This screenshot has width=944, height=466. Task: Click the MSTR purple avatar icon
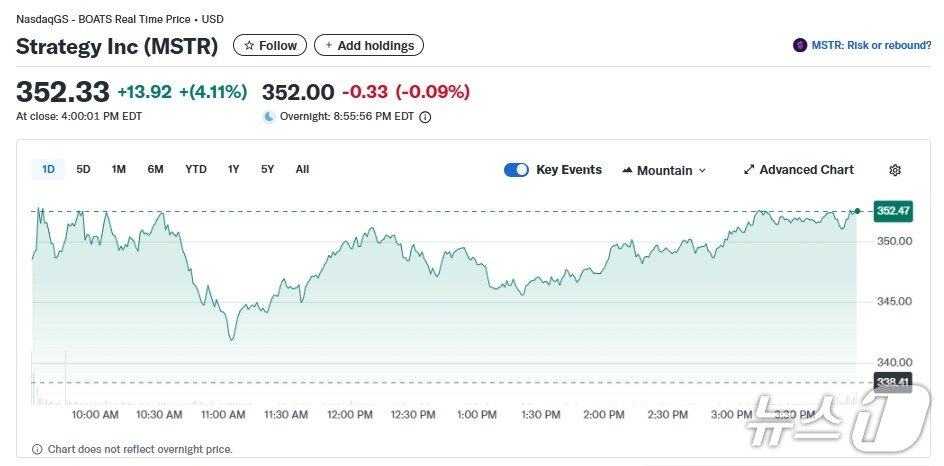click(800, 45)
